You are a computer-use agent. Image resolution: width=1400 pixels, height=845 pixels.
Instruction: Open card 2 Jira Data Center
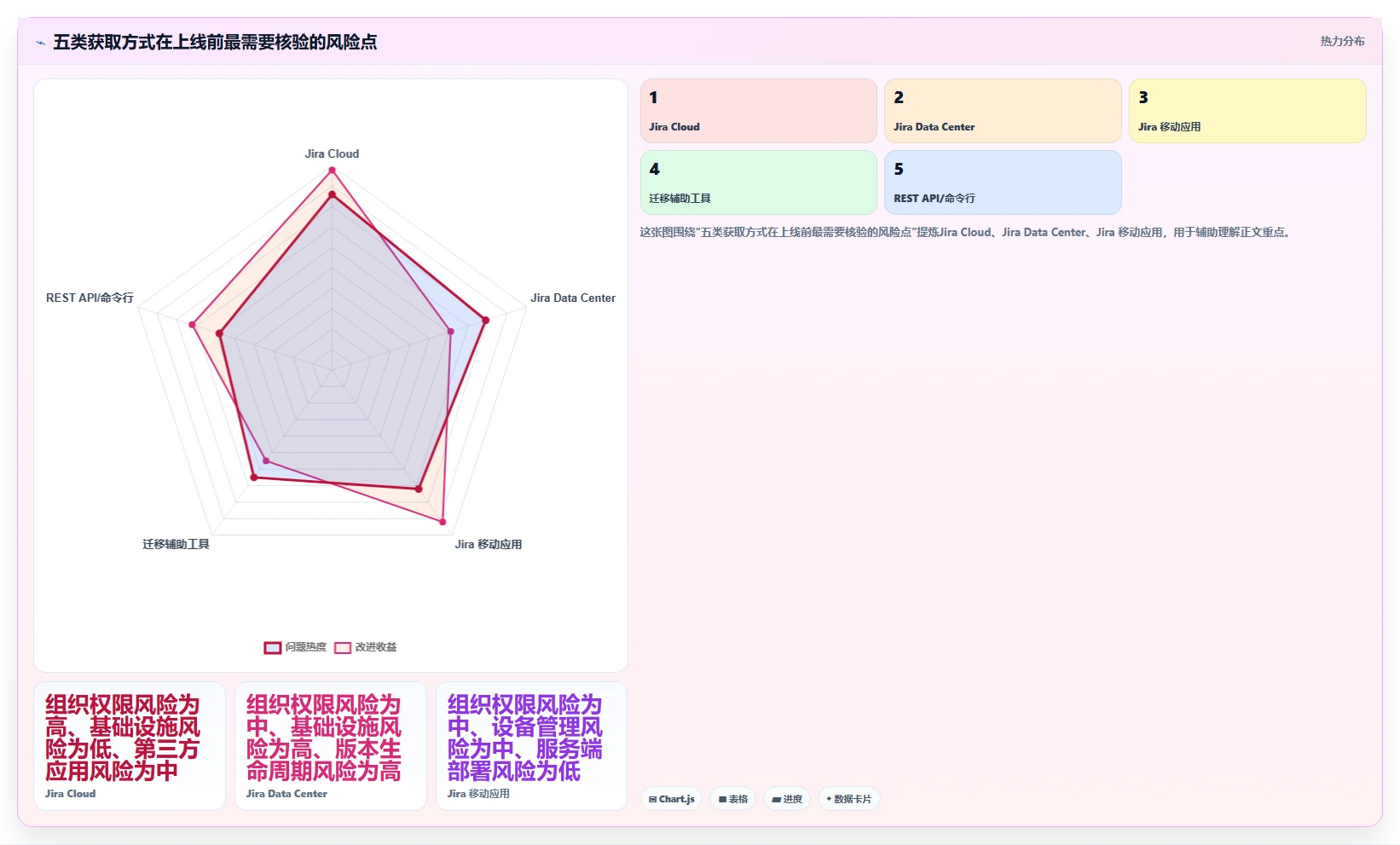point(1003,111)
